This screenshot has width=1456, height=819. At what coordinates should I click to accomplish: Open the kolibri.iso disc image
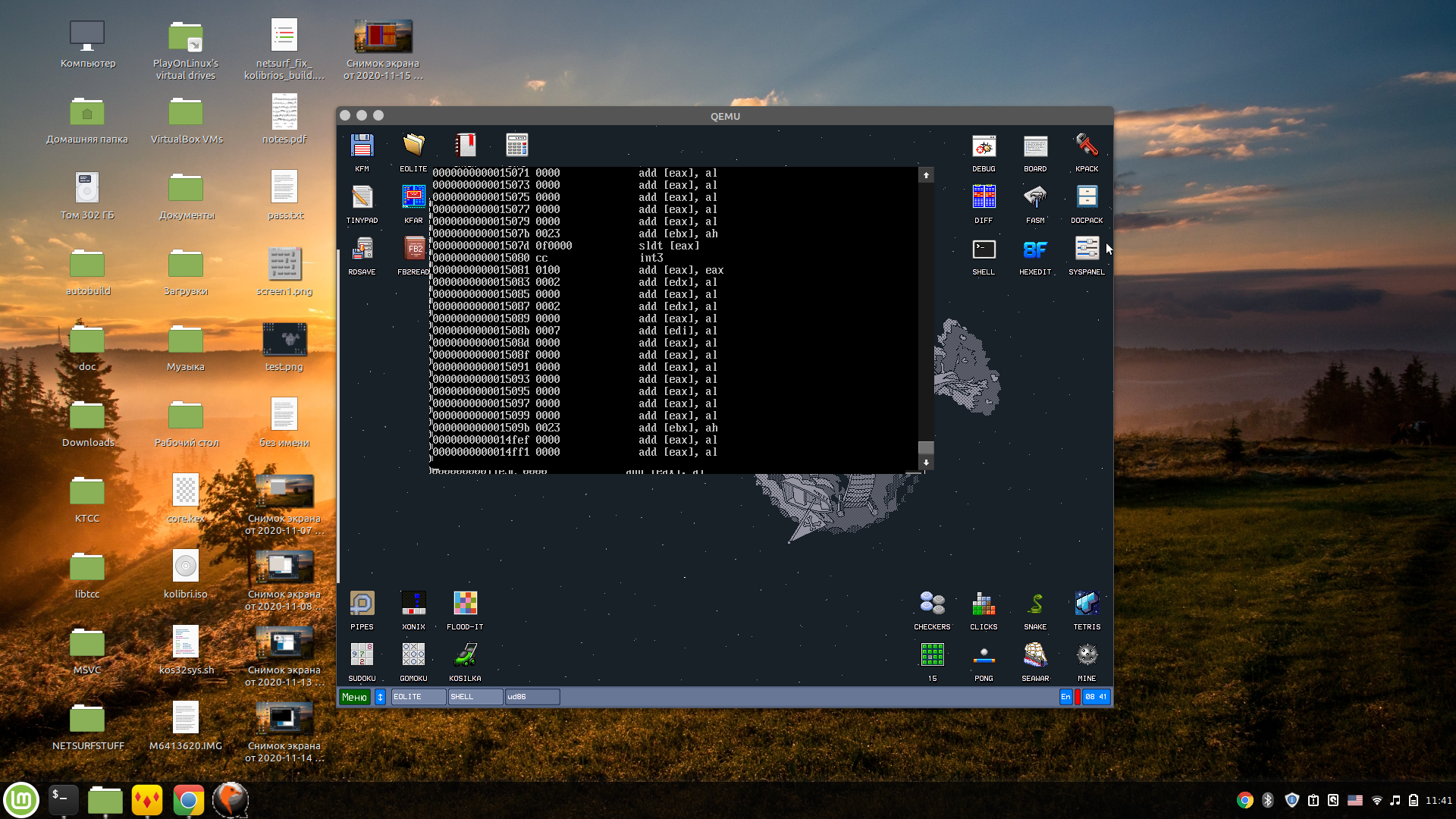(186, 574)
